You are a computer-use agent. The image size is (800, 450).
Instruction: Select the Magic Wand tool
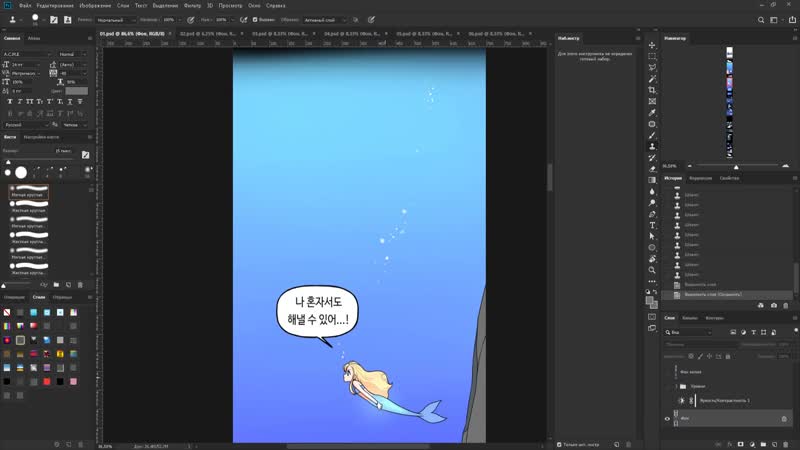tap(652, 79)
